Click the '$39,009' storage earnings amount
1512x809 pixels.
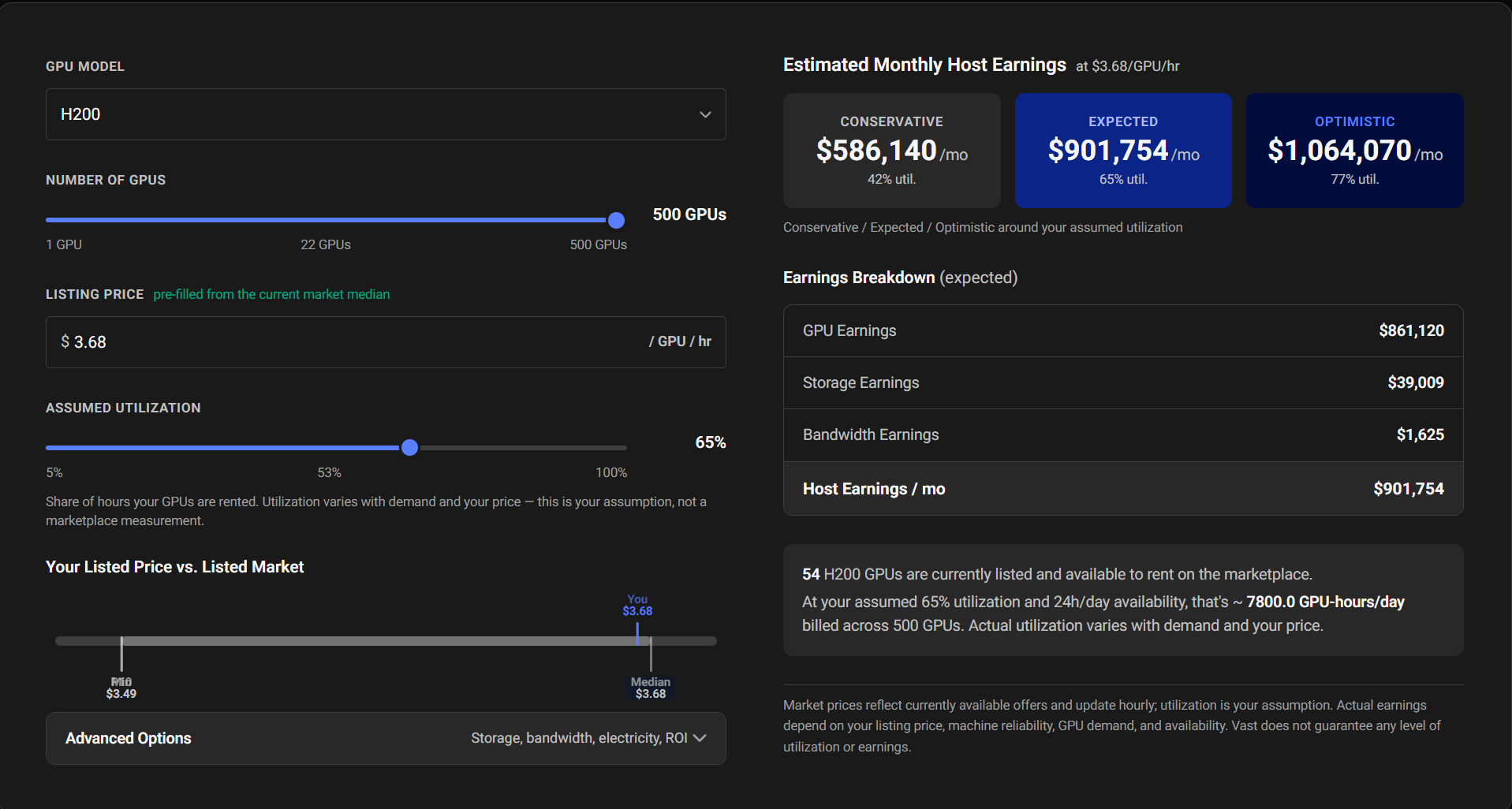click(1416, 382)
